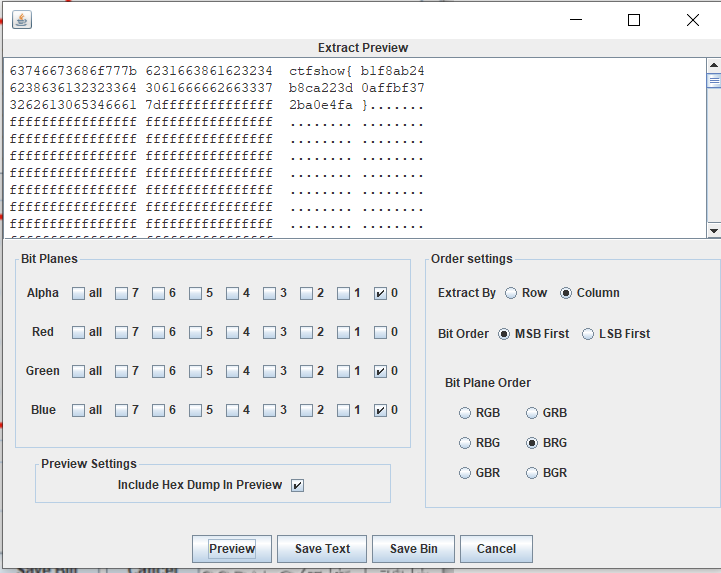Maximize the extract preview window

pyautogui.click(x=633, y=20)
